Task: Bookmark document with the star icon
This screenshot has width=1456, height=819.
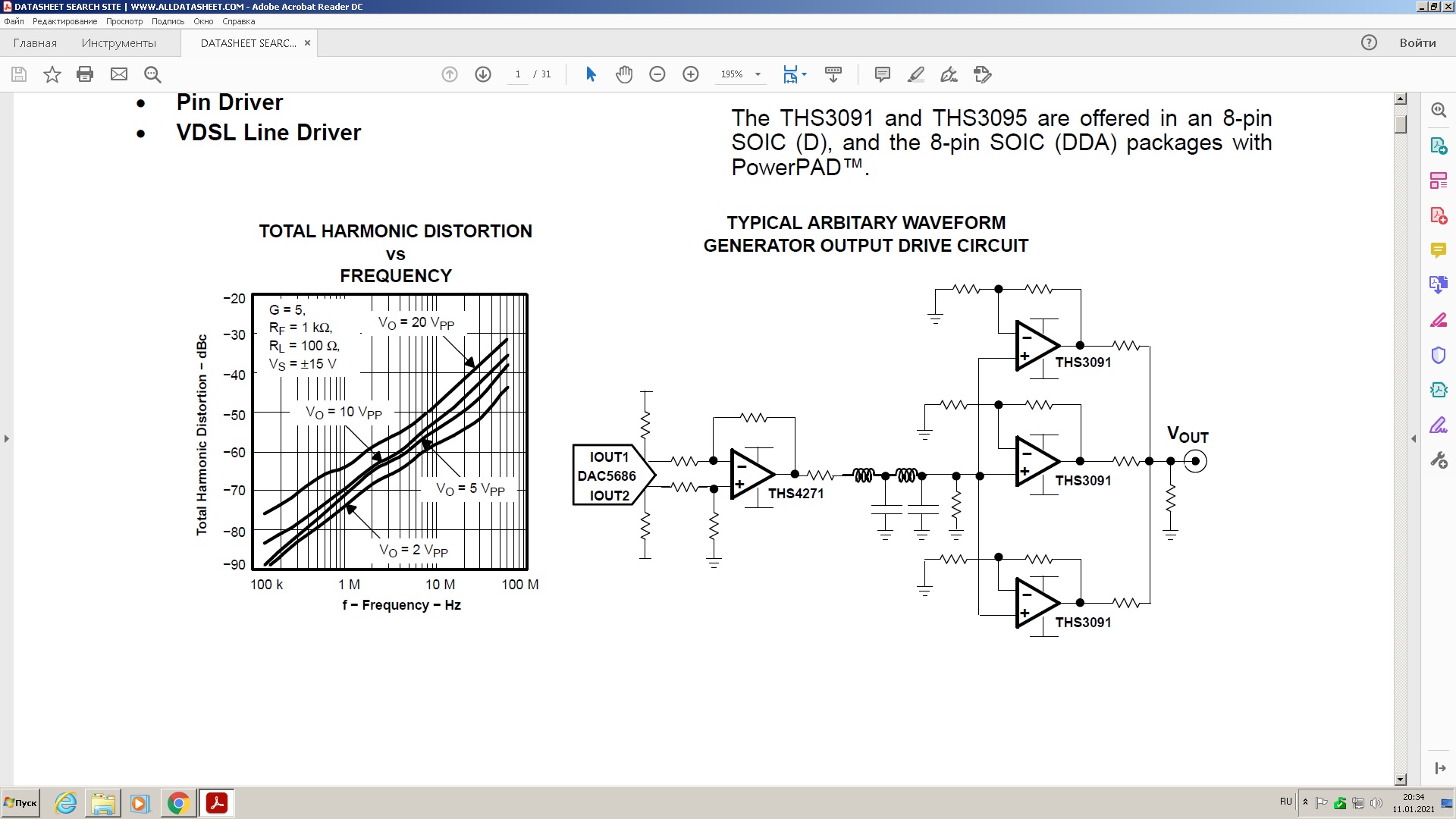Action: click(x=52, y=74)
